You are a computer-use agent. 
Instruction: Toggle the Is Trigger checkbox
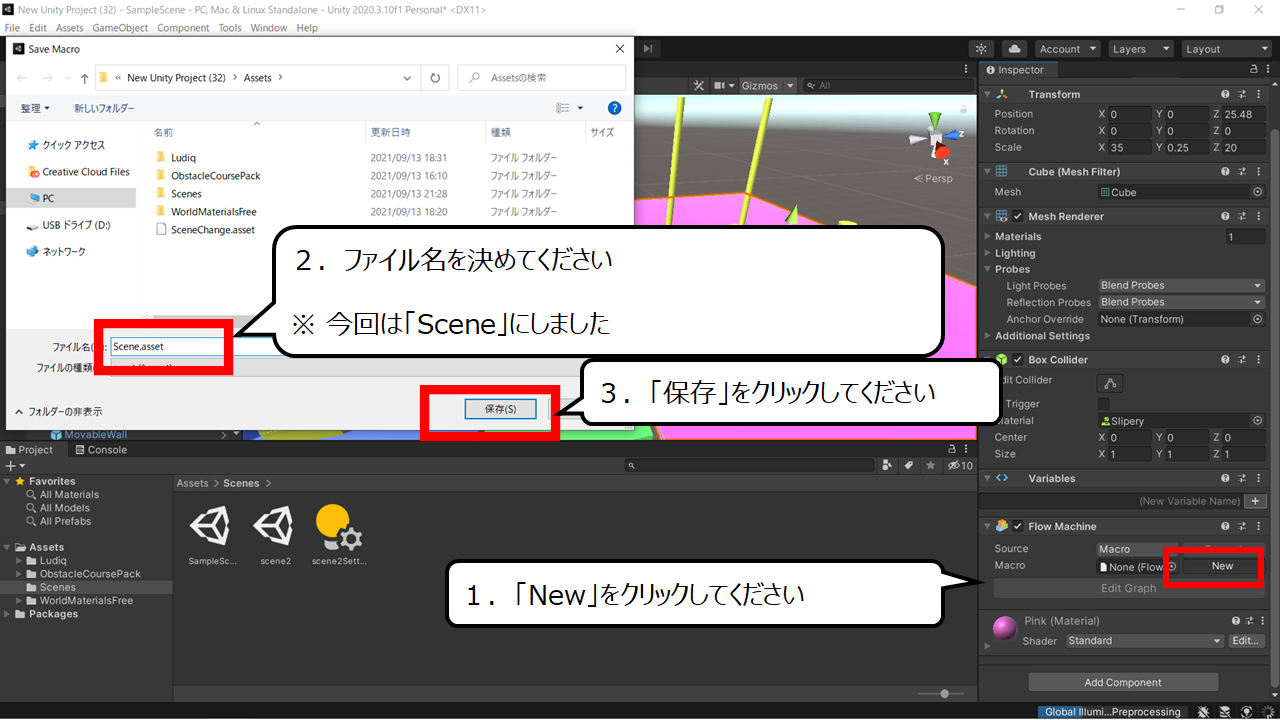[1103, 404]
